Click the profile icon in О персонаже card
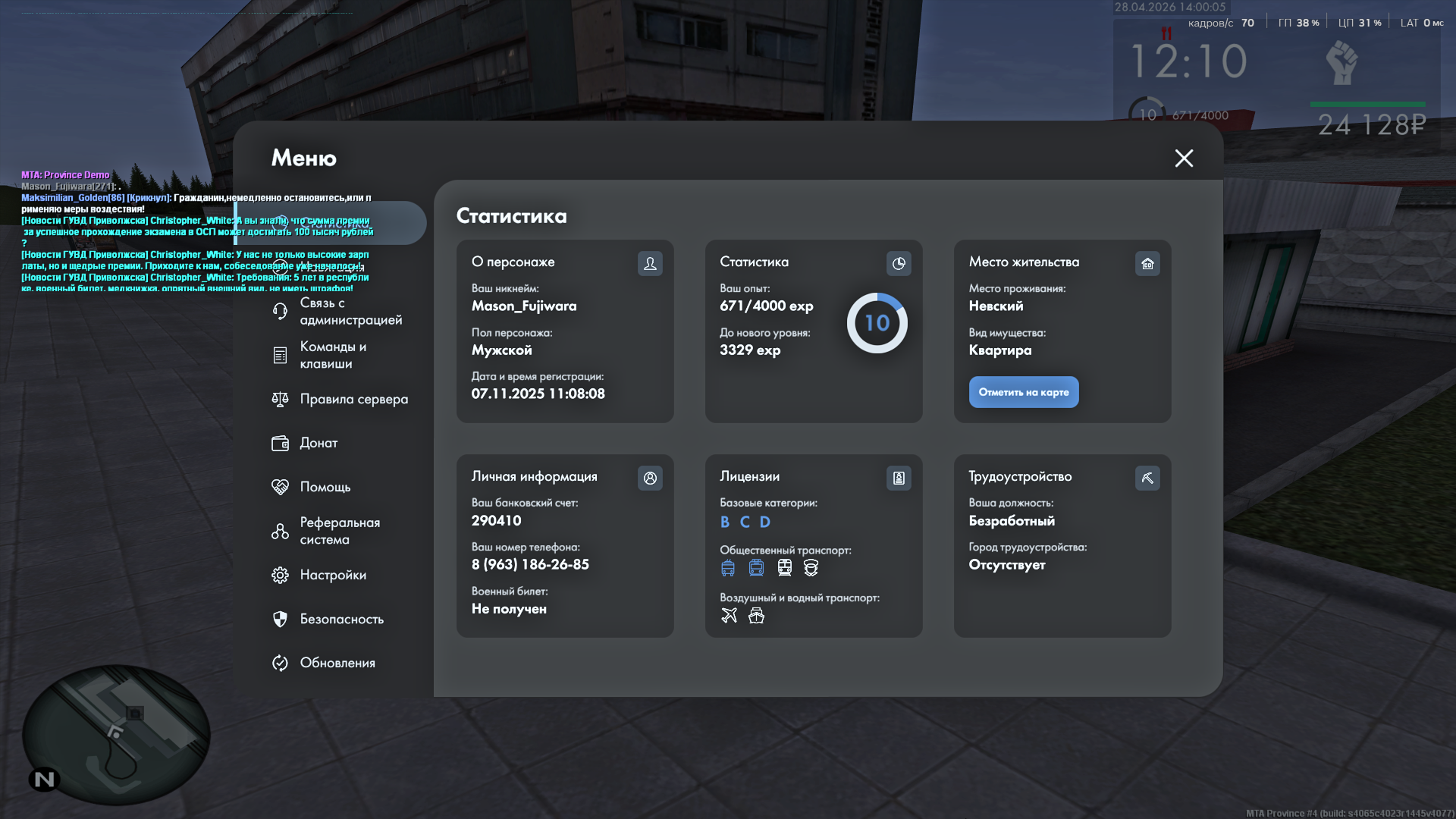This screenshot has height=819, width=1456. [650, 263]
